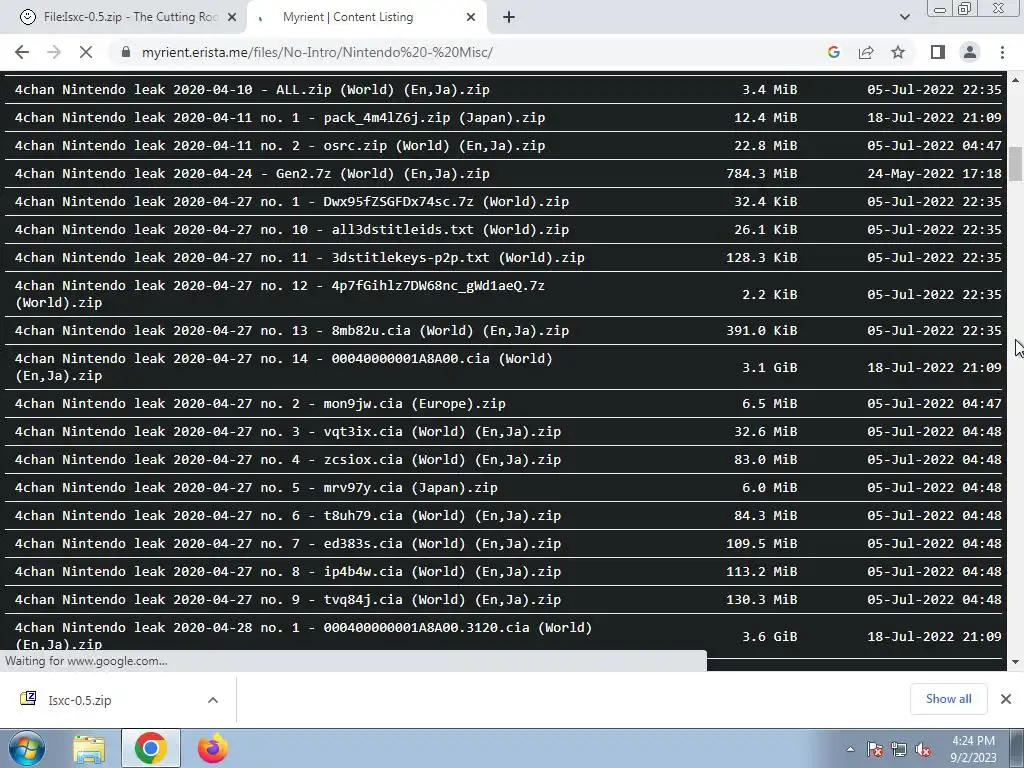The height and width of the screenshot is (768, 1024).
Task: Open all3dstitleids.txt zip link
Action: click(x=292, y=230)
